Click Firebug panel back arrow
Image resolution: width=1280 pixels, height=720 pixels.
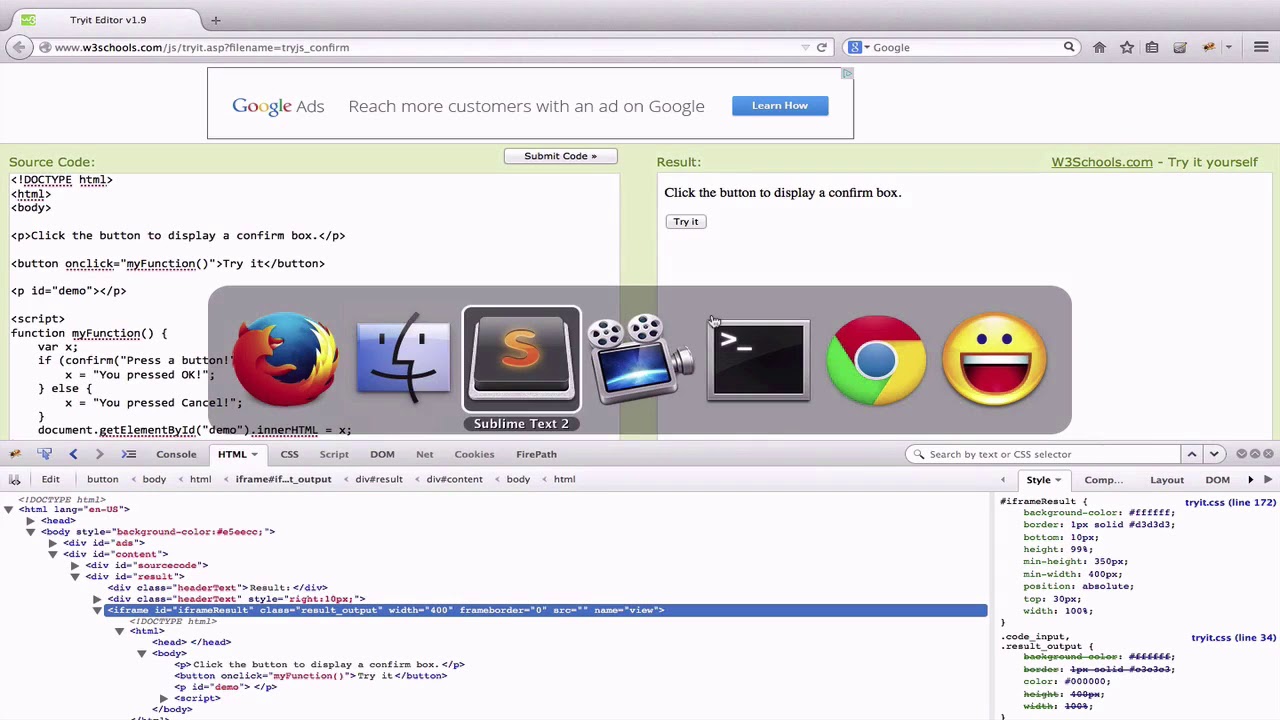pyautogui.click(x=73, y=454)
